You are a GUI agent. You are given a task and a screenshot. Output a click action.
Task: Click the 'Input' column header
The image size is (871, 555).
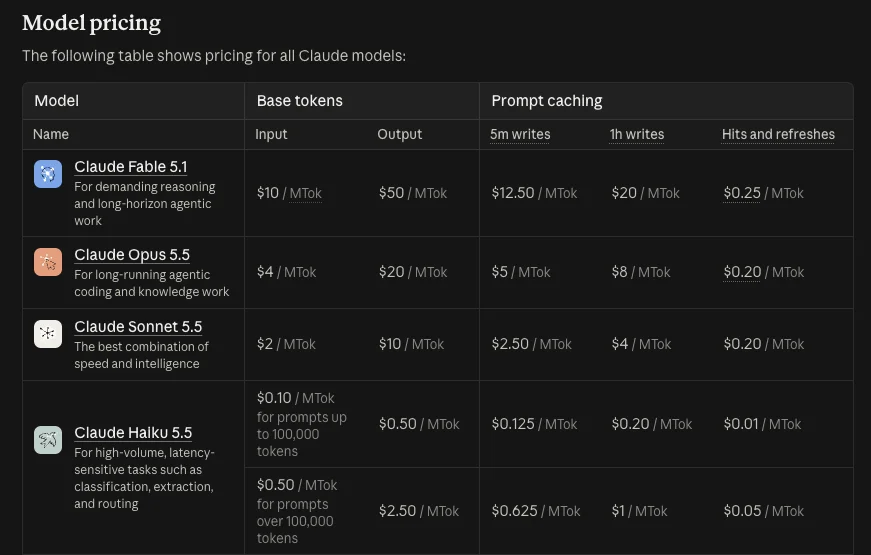click(271, 134)
